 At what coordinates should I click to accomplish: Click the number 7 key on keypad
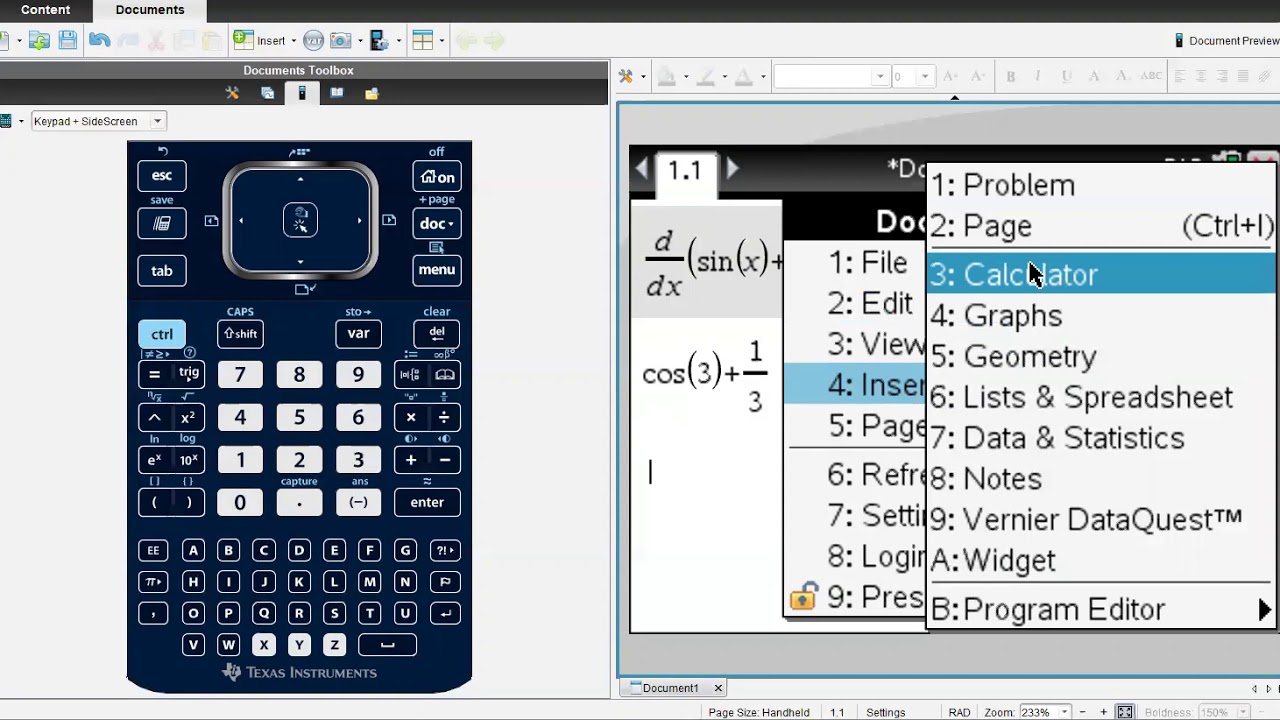(x=240, y=374)
